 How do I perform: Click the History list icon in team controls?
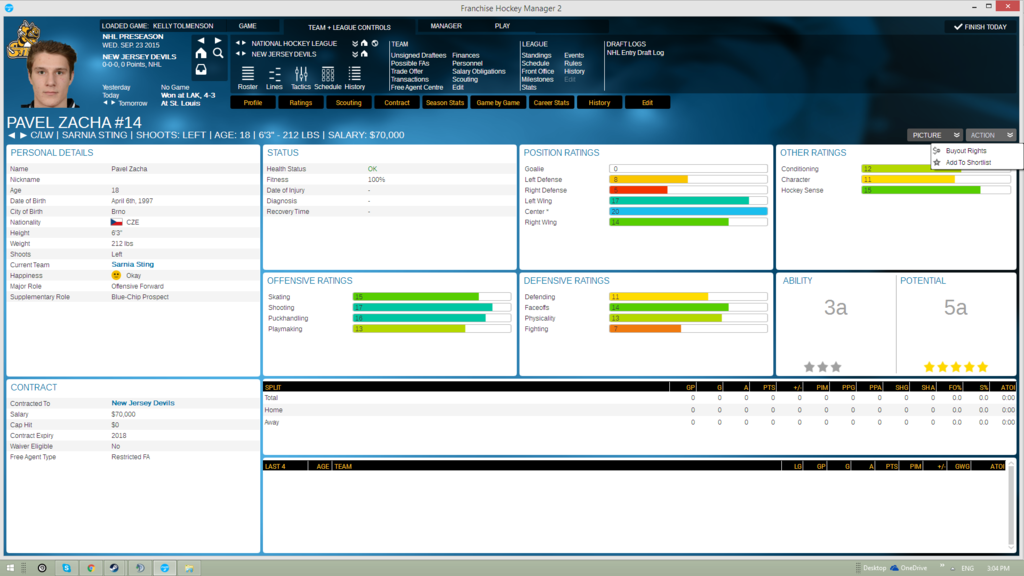[x=354, y=73]
